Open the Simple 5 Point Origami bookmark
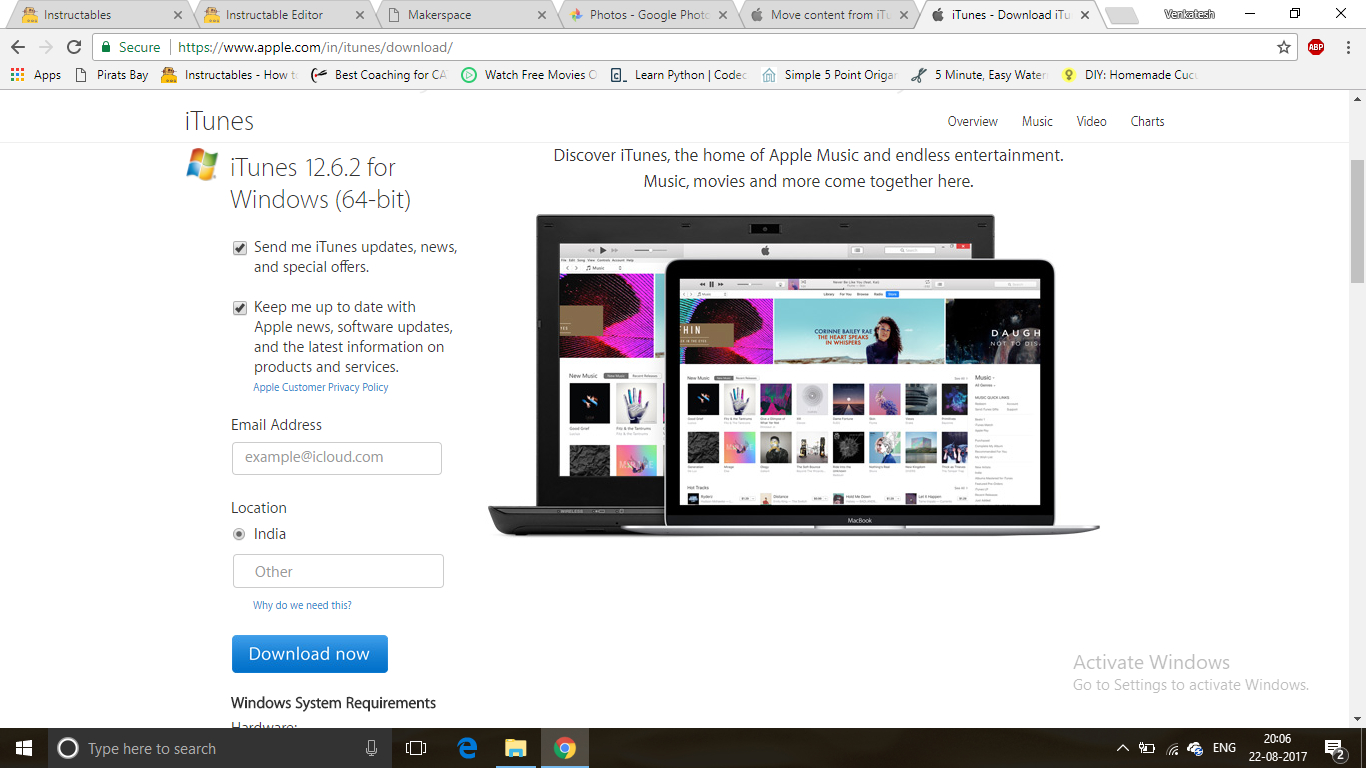 click(829, 75)
